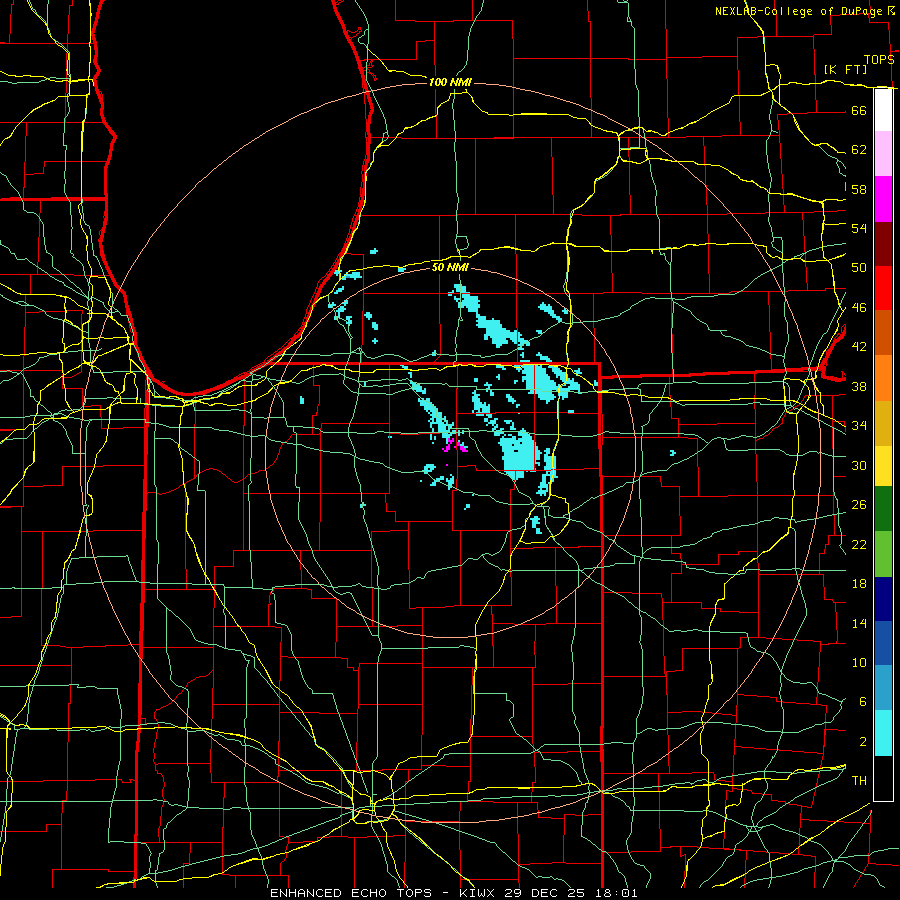Click the 2 legend value

coord(862,742)
